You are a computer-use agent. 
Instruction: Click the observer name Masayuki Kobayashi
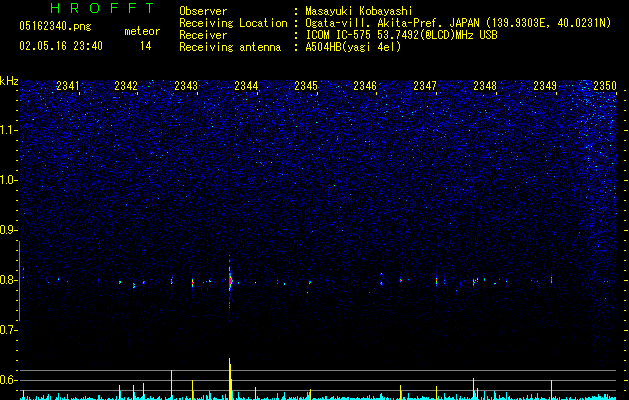coord(359,11)
